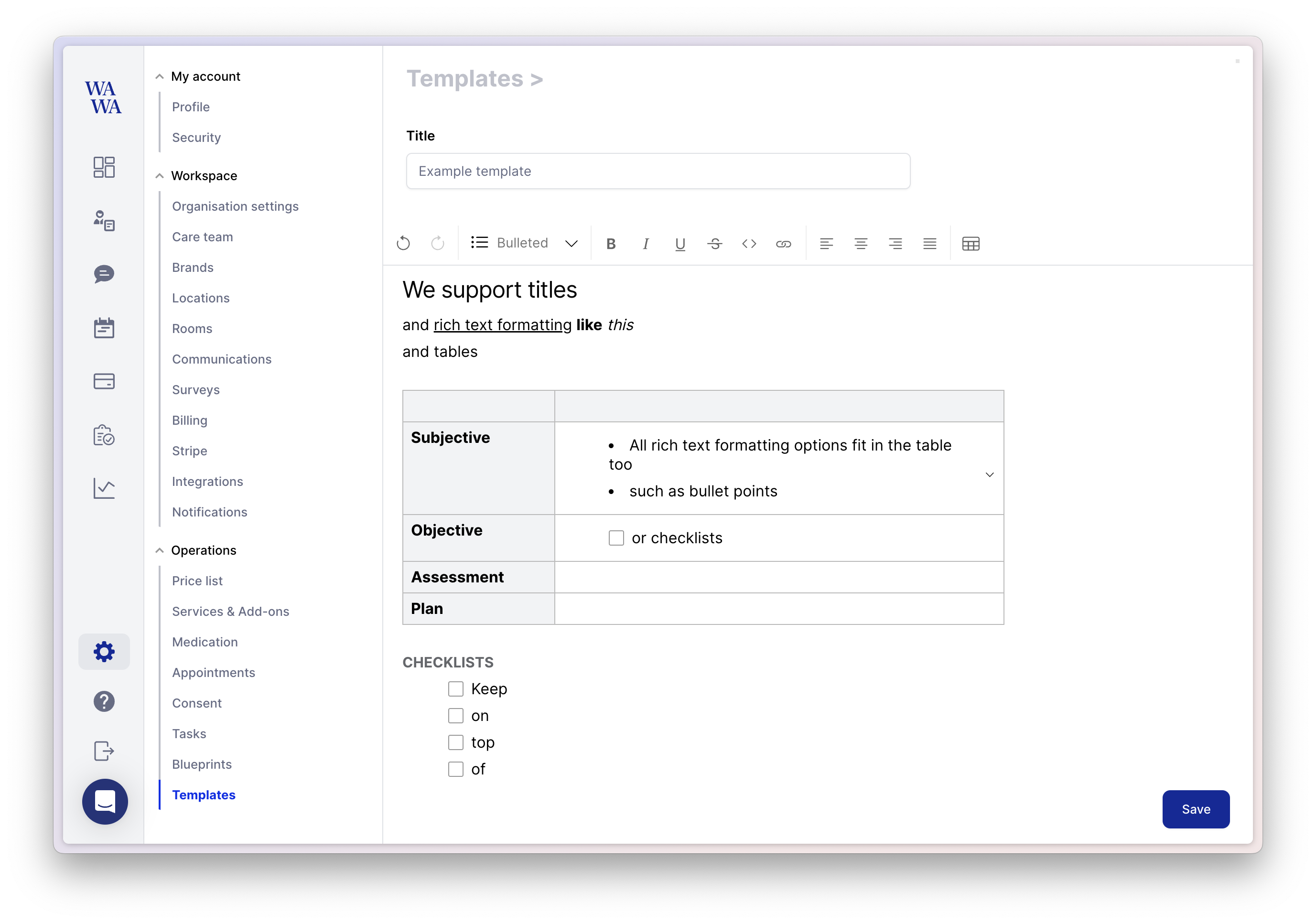
Task: Insert a hyperlink with link icon
Action: (x=783, y=244)
